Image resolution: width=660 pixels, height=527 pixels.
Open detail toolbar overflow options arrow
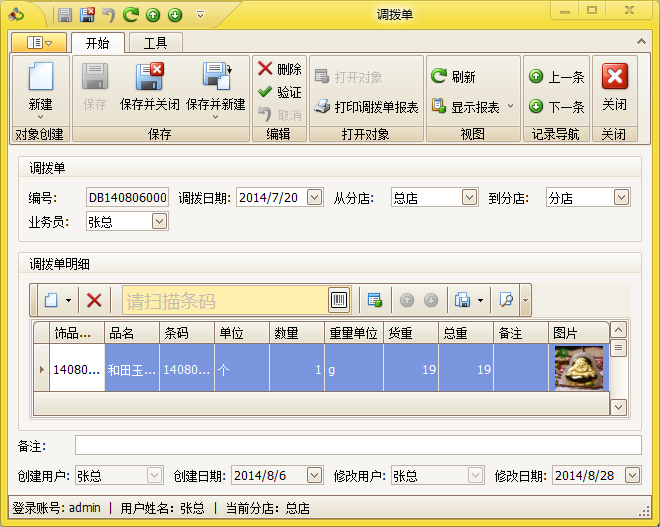tap(525, 300)
